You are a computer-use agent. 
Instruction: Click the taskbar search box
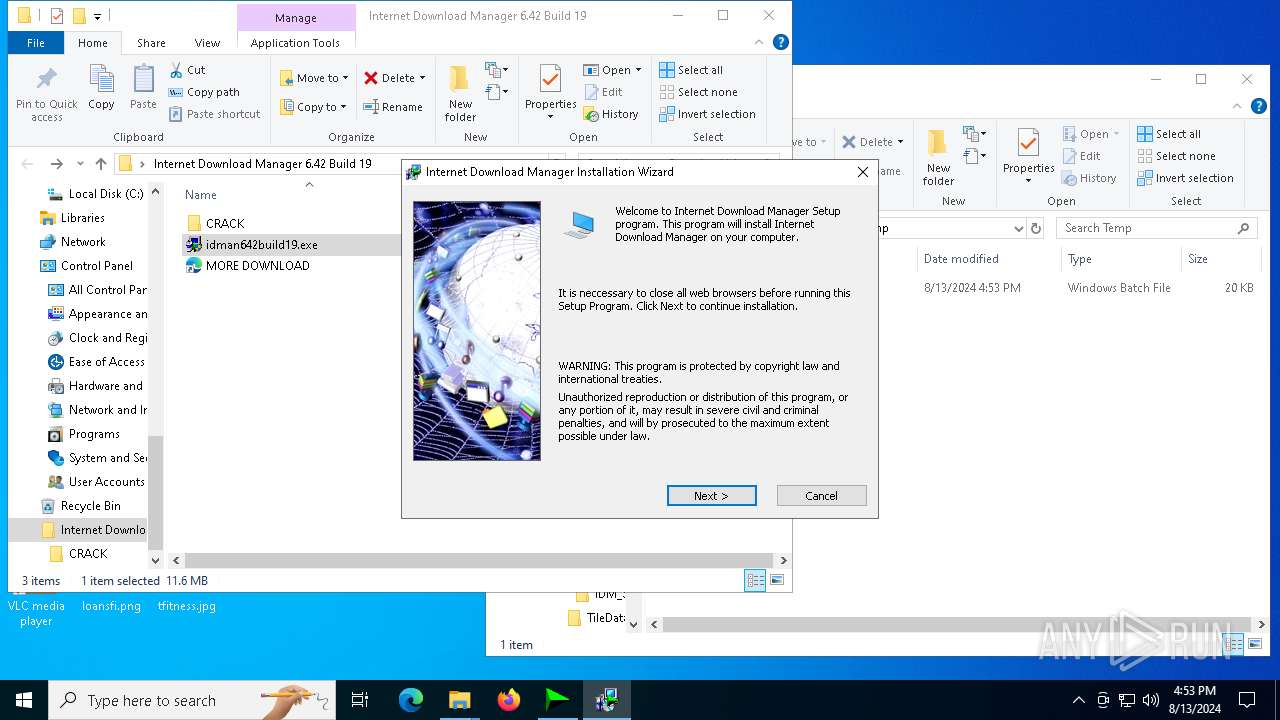[x=192, y=700]
